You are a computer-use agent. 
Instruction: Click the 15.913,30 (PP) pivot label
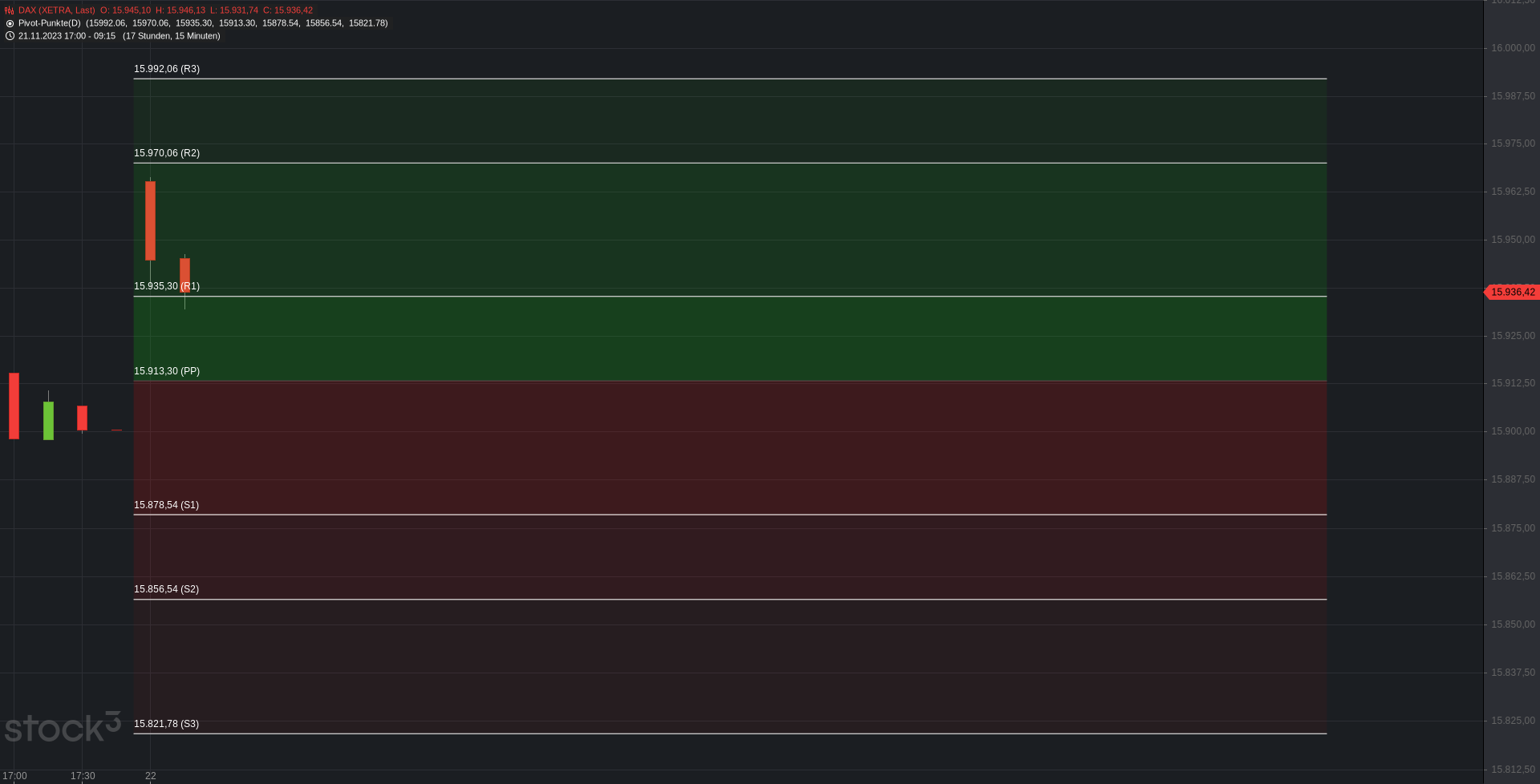pyautogui.click(x=167, y=371)
